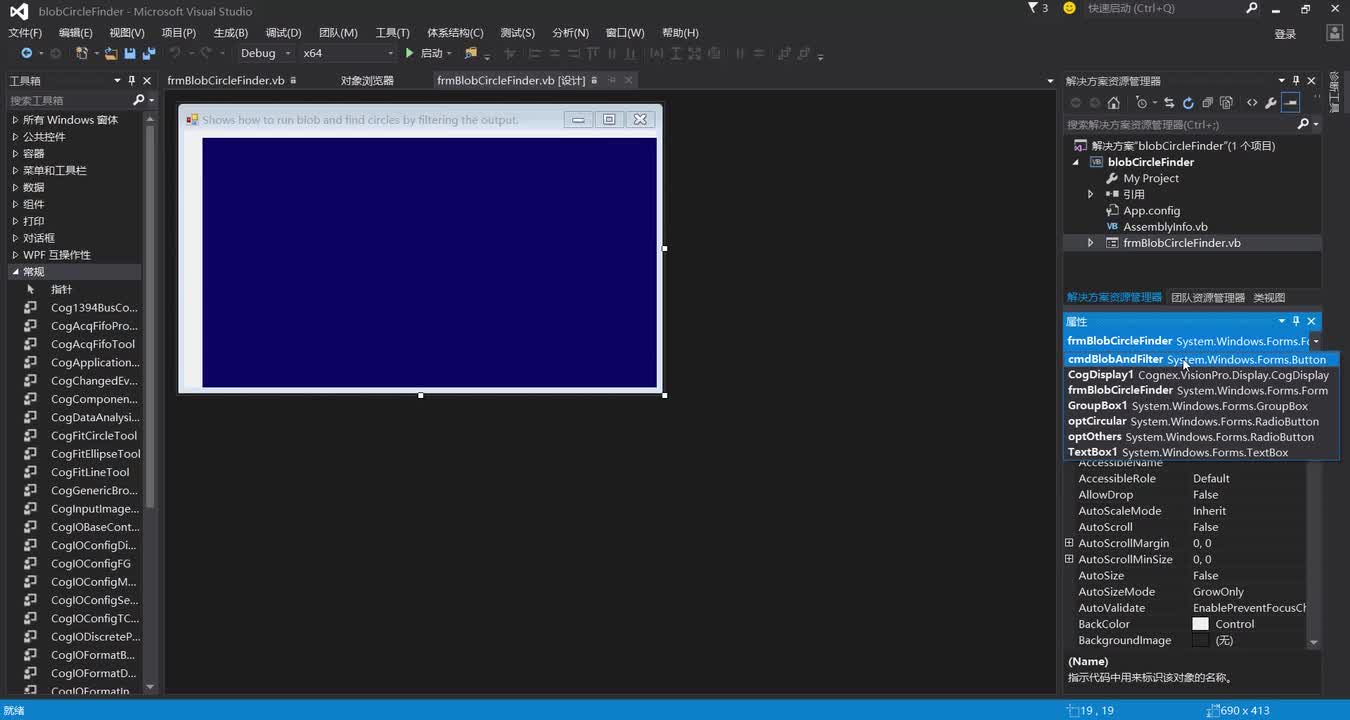This screenshot has height=720, width=1350.
Task: Click the feedback smiley icon in title bar
Action: (1069, 8)
